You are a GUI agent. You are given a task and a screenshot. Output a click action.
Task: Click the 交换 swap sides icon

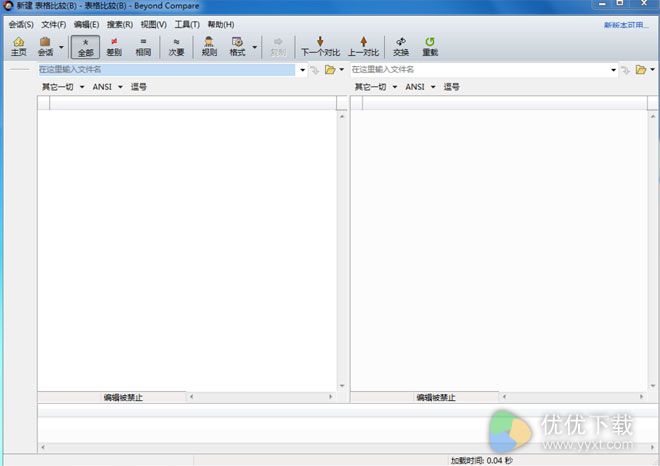(401, 47)
